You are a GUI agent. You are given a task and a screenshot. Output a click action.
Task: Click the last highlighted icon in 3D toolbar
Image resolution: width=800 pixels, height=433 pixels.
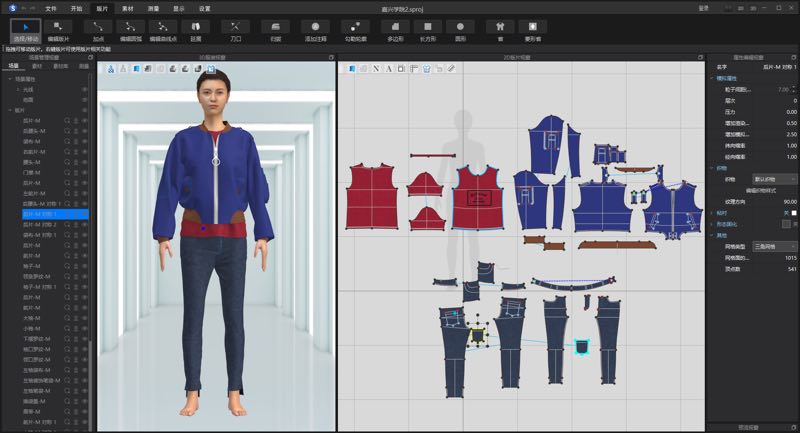(x=210, y=69)
